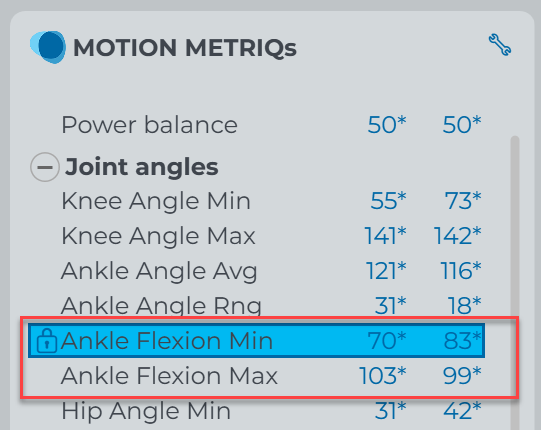
Task: Select the Ankle Flexion Max metric
Action: pyautogui.click(x=271, y=375)
